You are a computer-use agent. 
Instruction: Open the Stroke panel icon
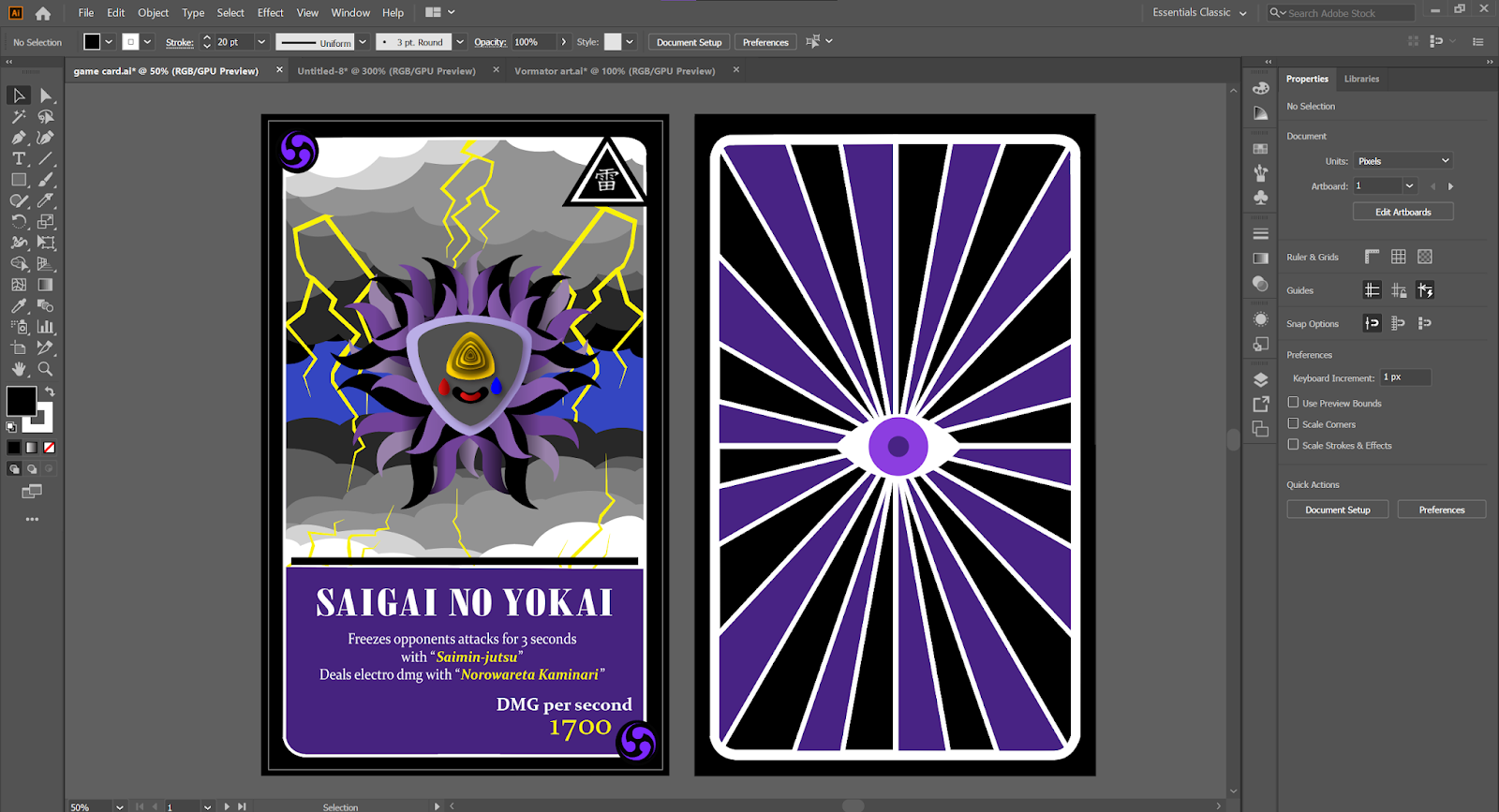click(x=1261, y=234)
